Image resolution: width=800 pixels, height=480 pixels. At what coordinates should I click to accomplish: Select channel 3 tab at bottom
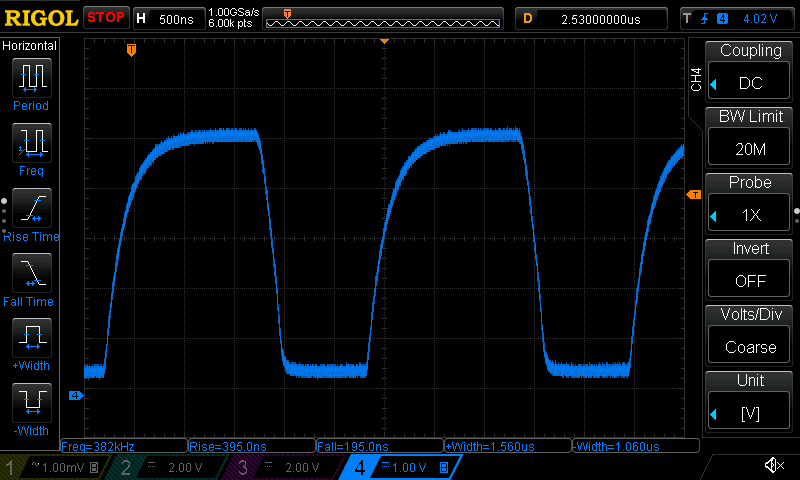[283, 467]
